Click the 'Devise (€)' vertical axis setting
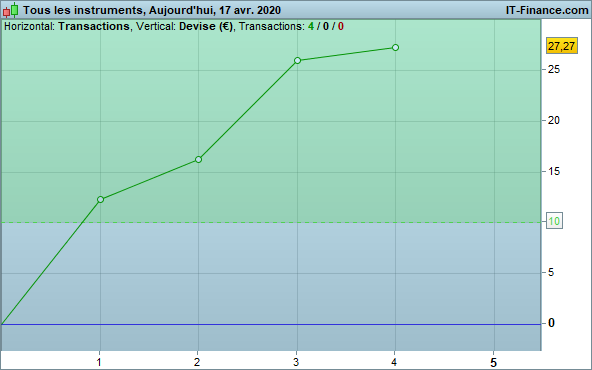This screenshot has width=592, height=370. [206, 26]
